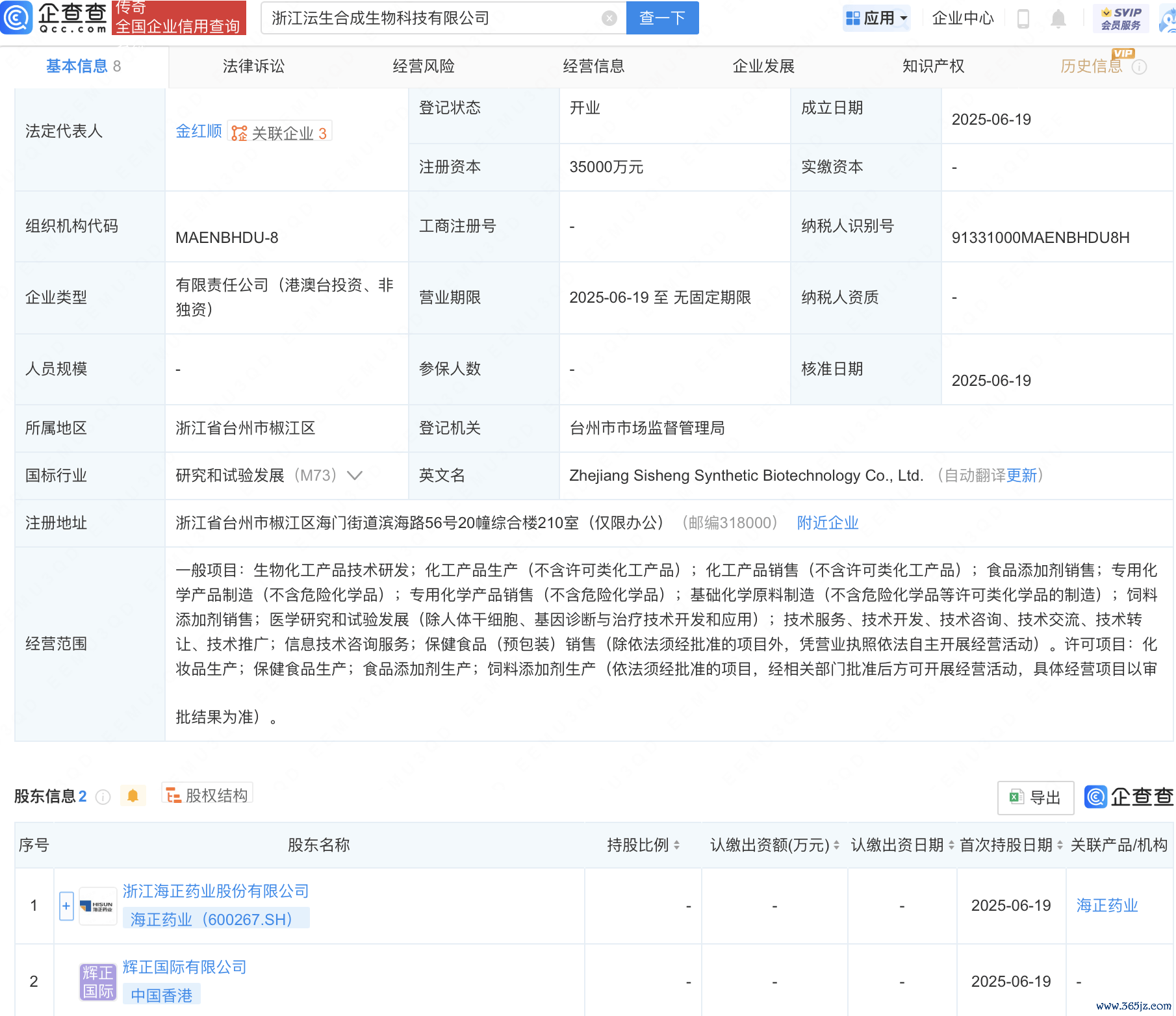
Task: Select business term 2025-06-19 至 无固定期限
Action: pyautogui.click(x=660, y=298)
